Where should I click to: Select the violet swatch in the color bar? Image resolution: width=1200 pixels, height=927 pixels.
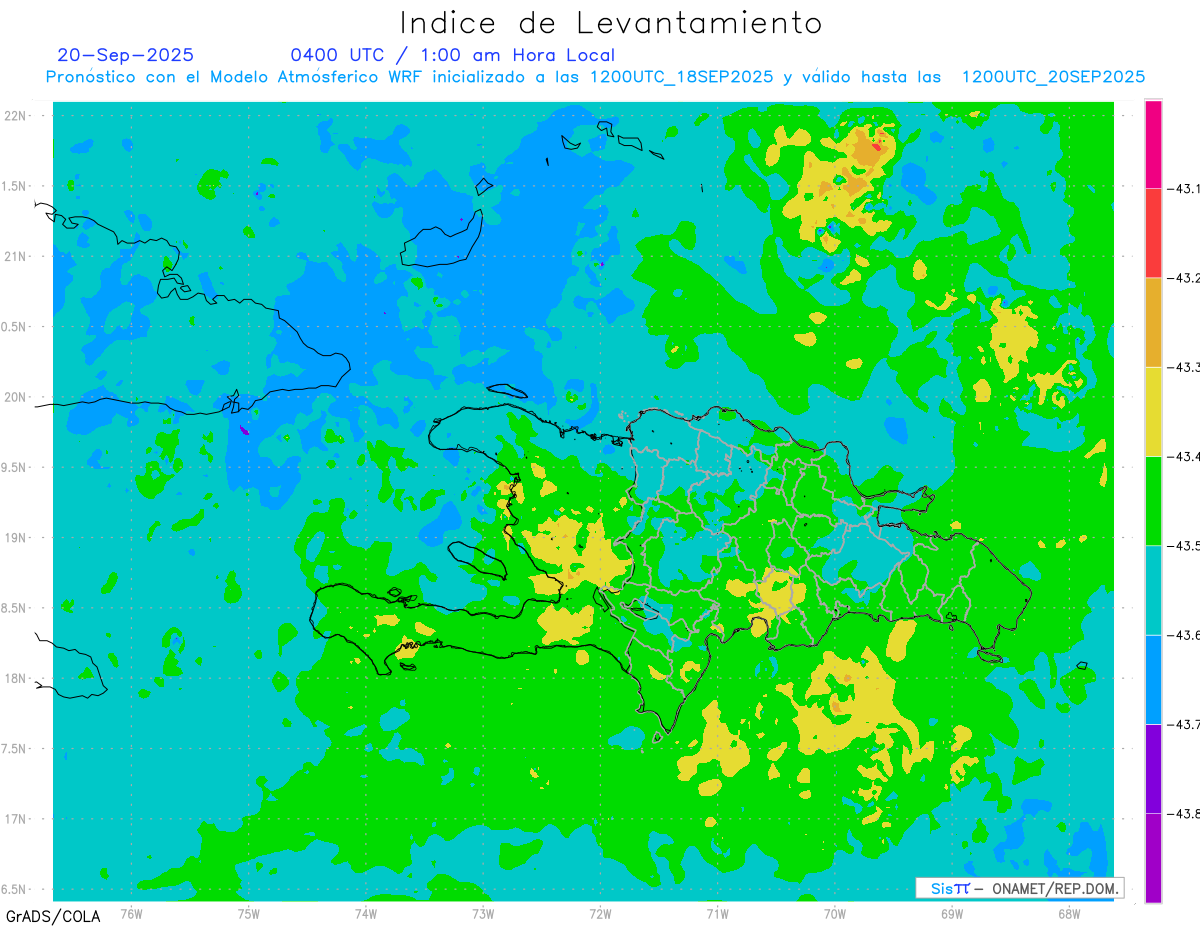[1153, 768]
